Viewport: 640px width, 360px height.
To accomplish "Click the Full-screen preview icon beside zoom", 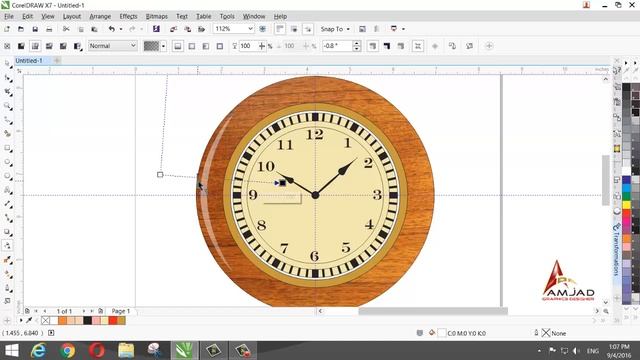I will point(262,29).
